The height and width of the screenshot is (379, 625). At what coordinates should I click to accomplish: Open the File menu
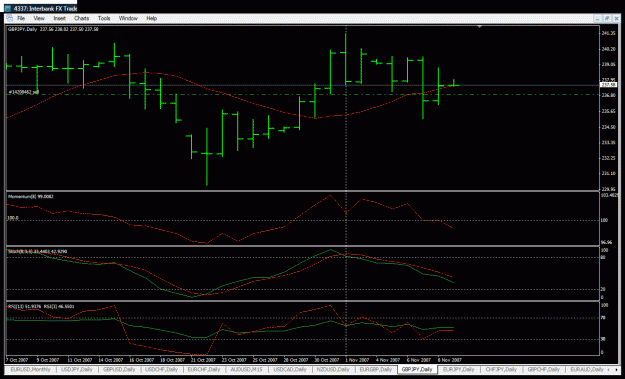tap(21, 18)
